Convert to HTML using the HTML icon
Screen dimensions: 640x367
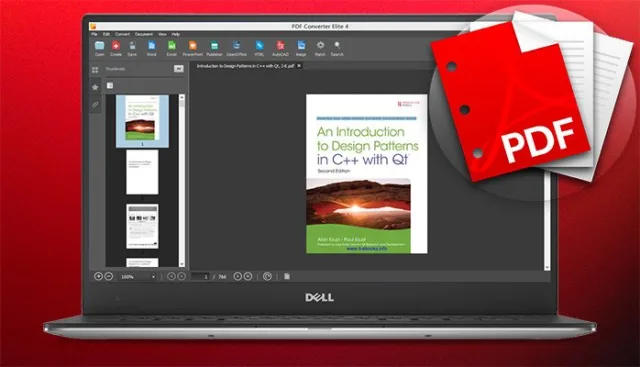click(259, 48)
